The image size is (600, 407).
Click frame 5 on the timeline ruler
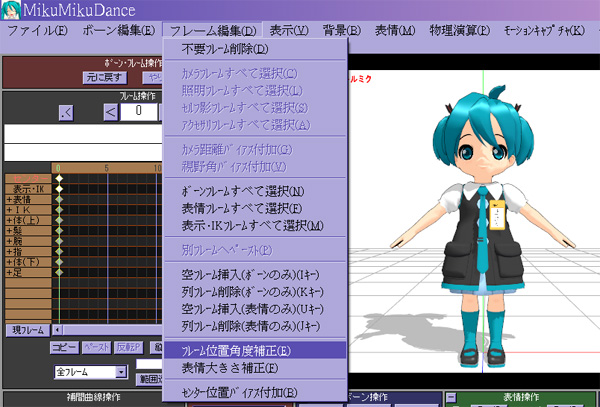click(107, 168)
